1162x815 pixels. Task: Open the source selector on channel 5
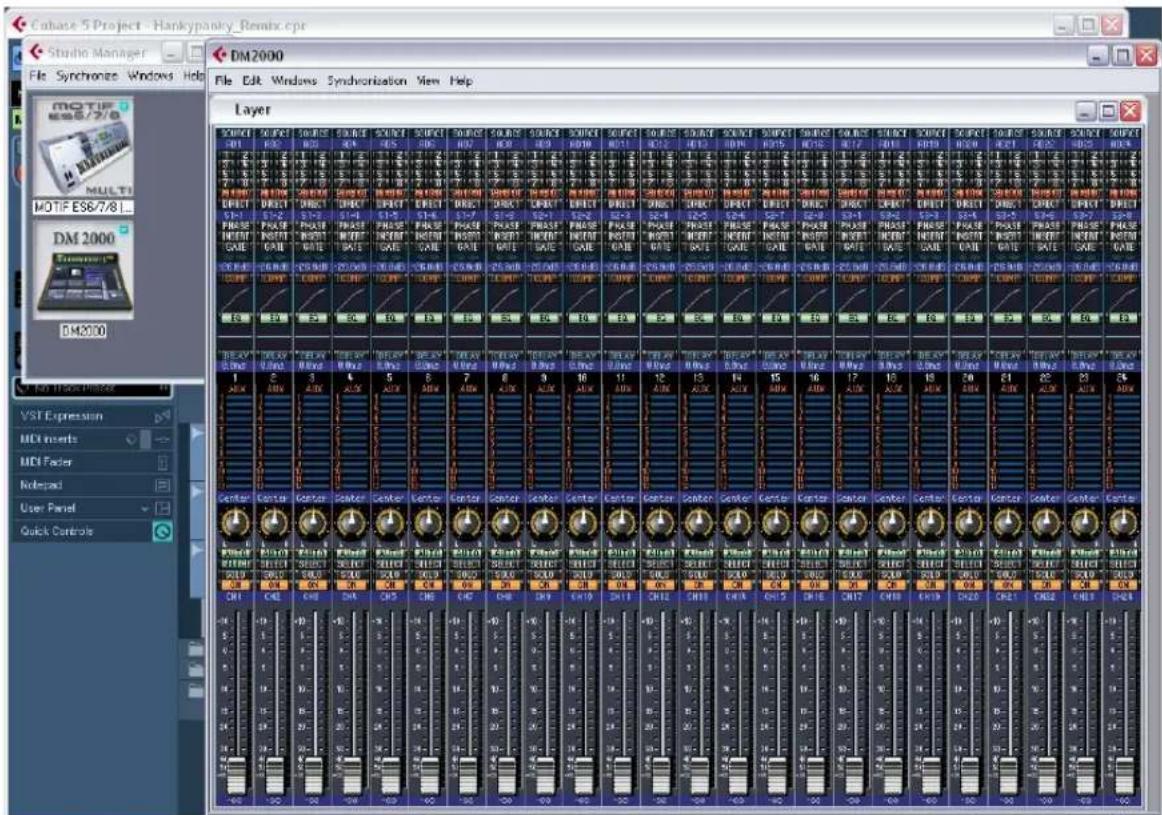[x=389, y=144]
